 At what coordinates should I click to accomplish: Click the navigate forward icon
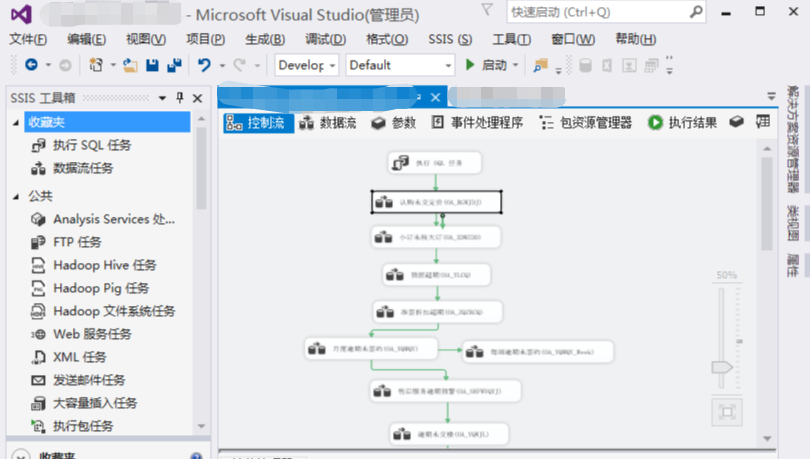point(65,65)
